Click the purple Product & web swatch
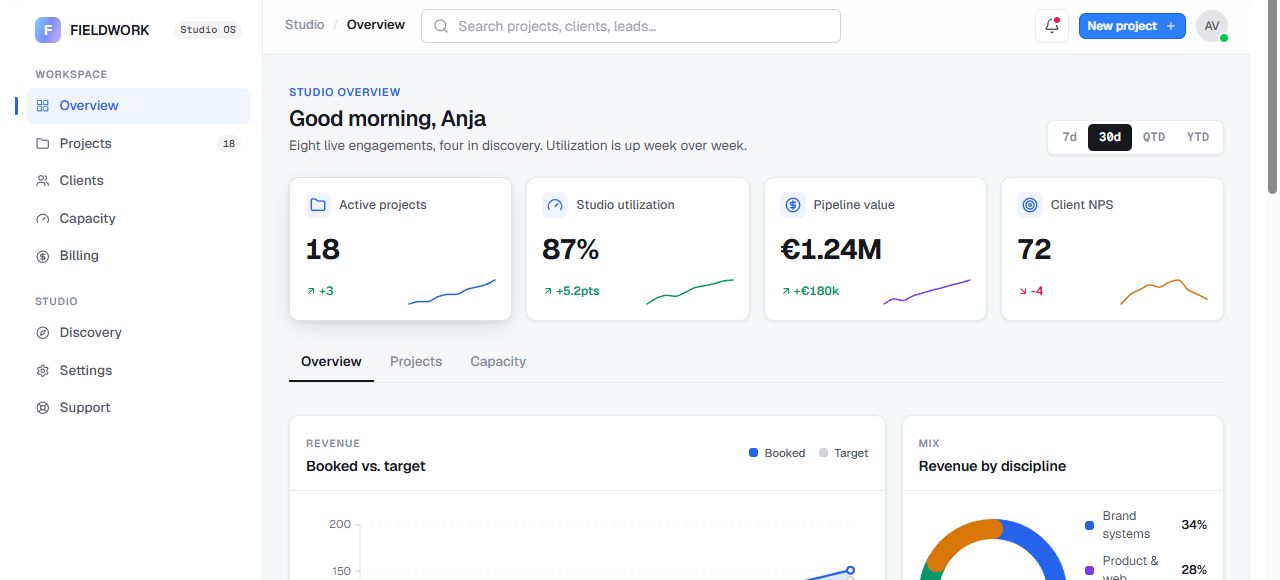The width and height of the screenshot is (1280, 580). (x=1089, y=570)
